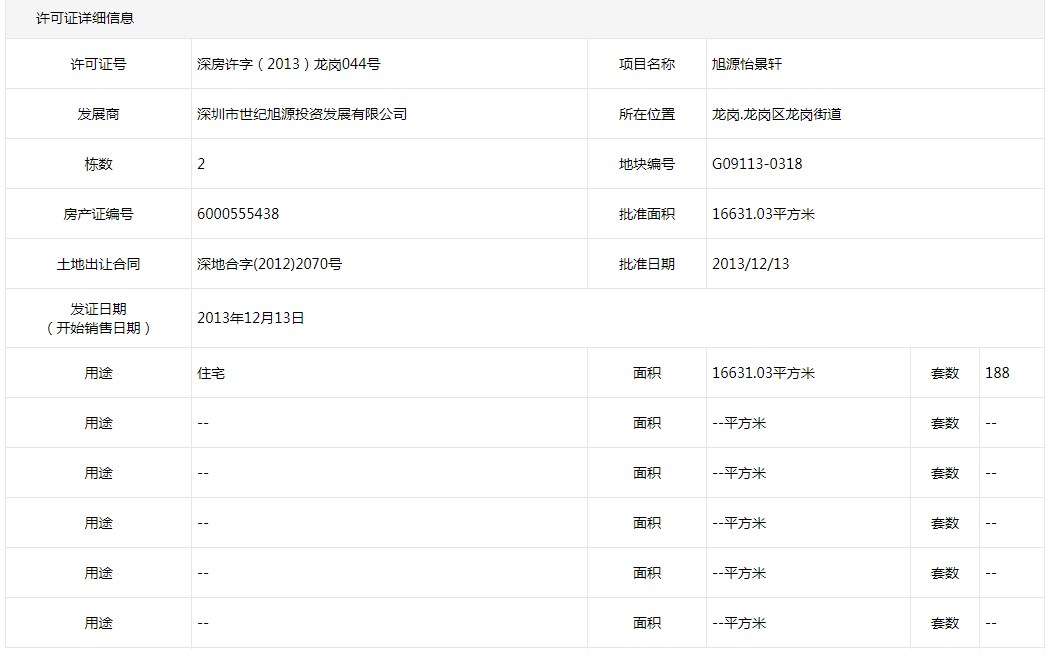Screen dimensions: 1060x663
Task: Select the 土地出让合同 label cell
Action: tap(99, 264)
